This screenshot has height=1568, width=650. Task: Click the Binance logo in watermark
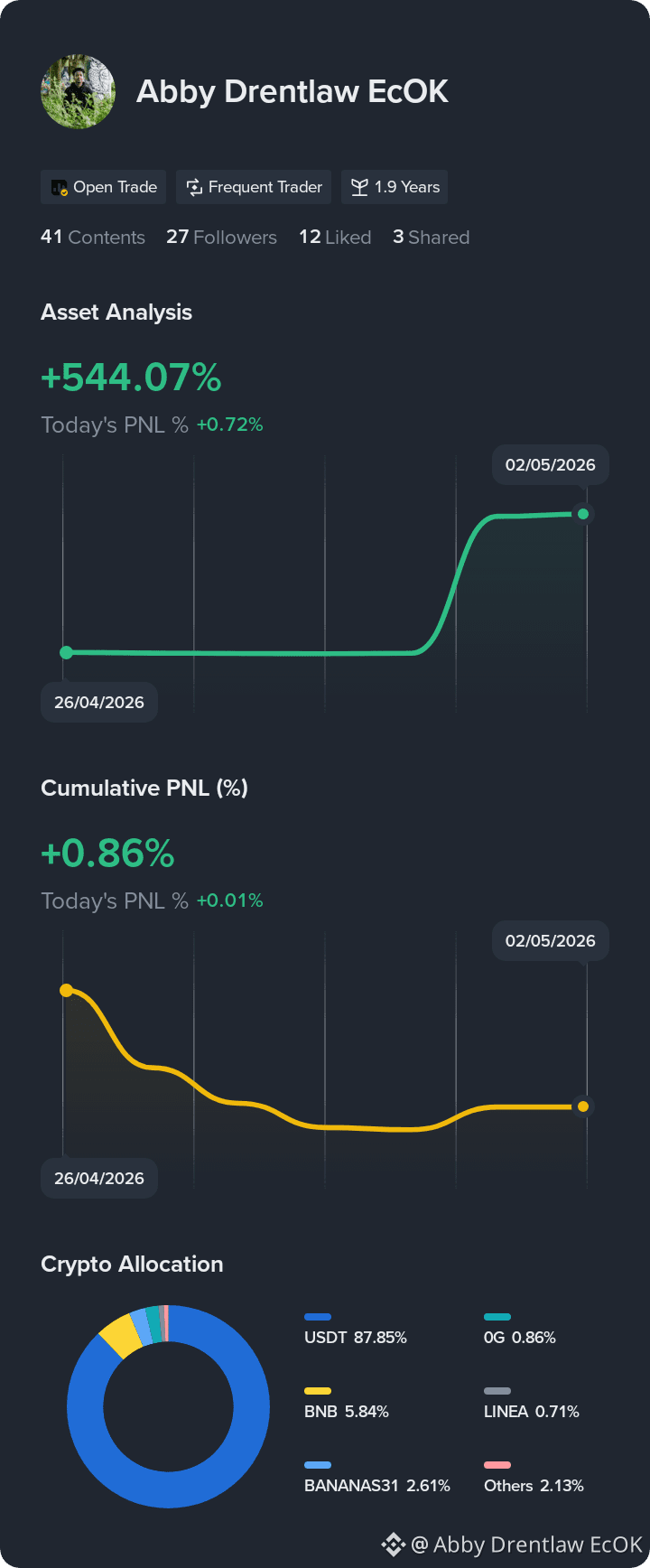click(393, 1545)
